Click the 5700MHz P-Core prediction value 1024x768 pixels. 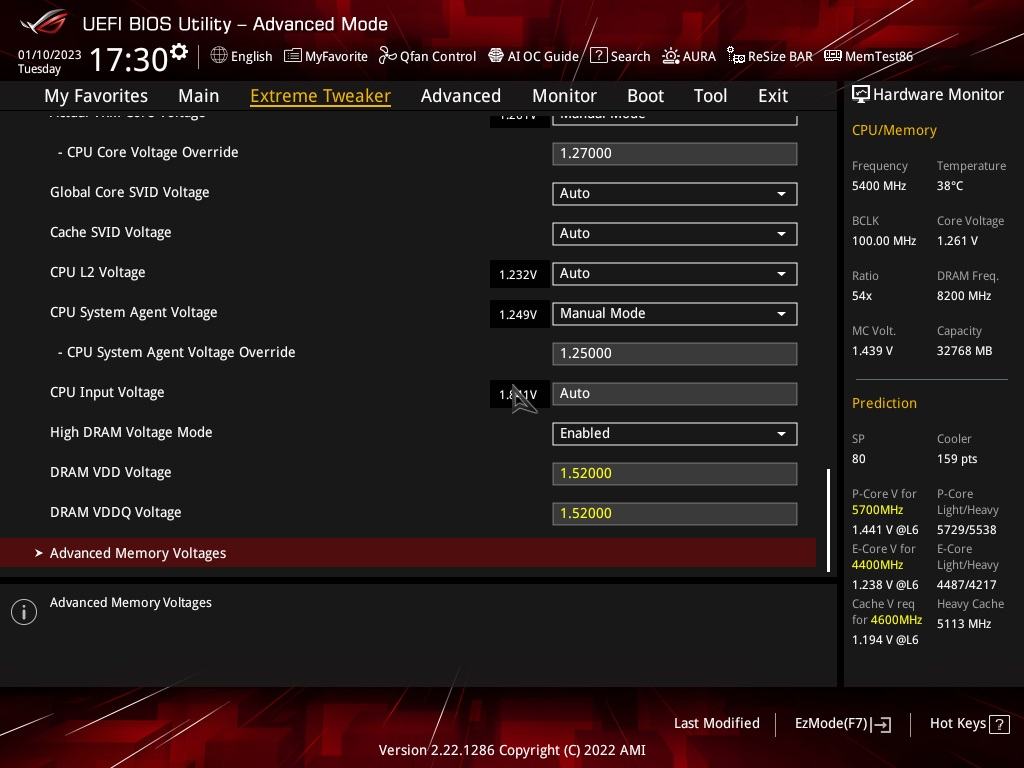(877, 510)
